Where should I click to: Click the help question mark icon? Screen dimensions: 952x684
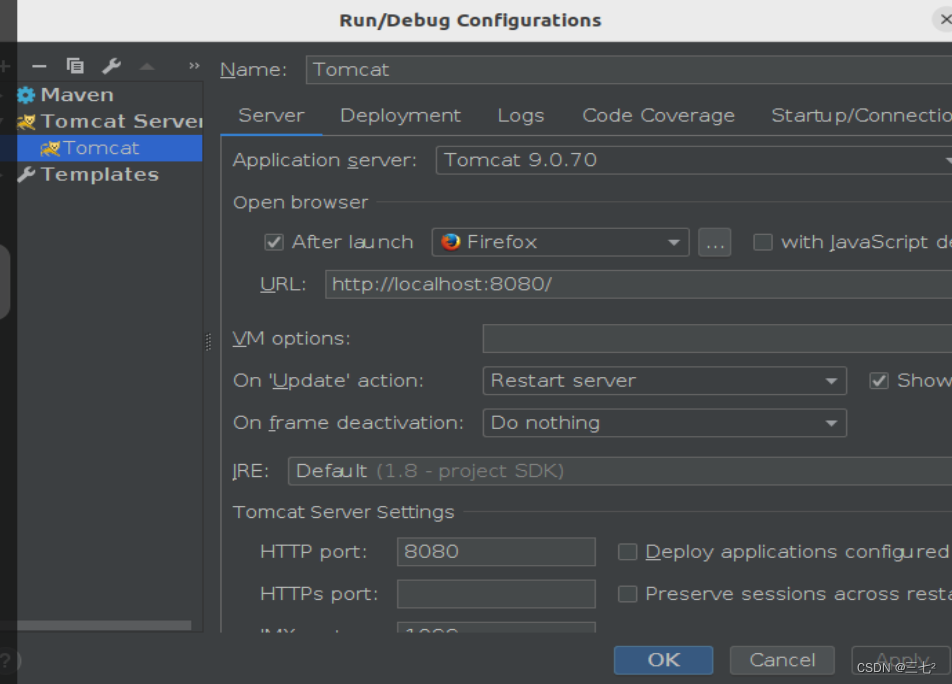click(6, 660)
